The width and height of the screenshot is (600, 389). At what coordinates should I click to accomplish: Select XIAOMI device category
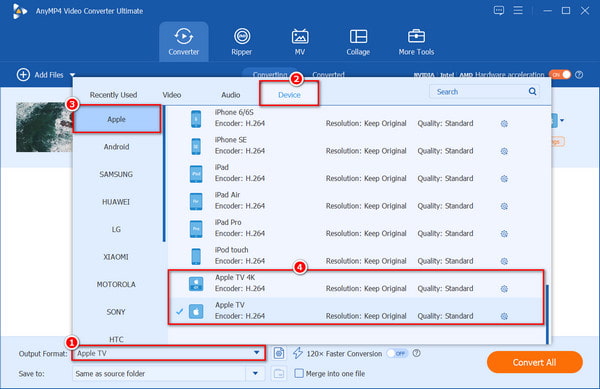116,257
